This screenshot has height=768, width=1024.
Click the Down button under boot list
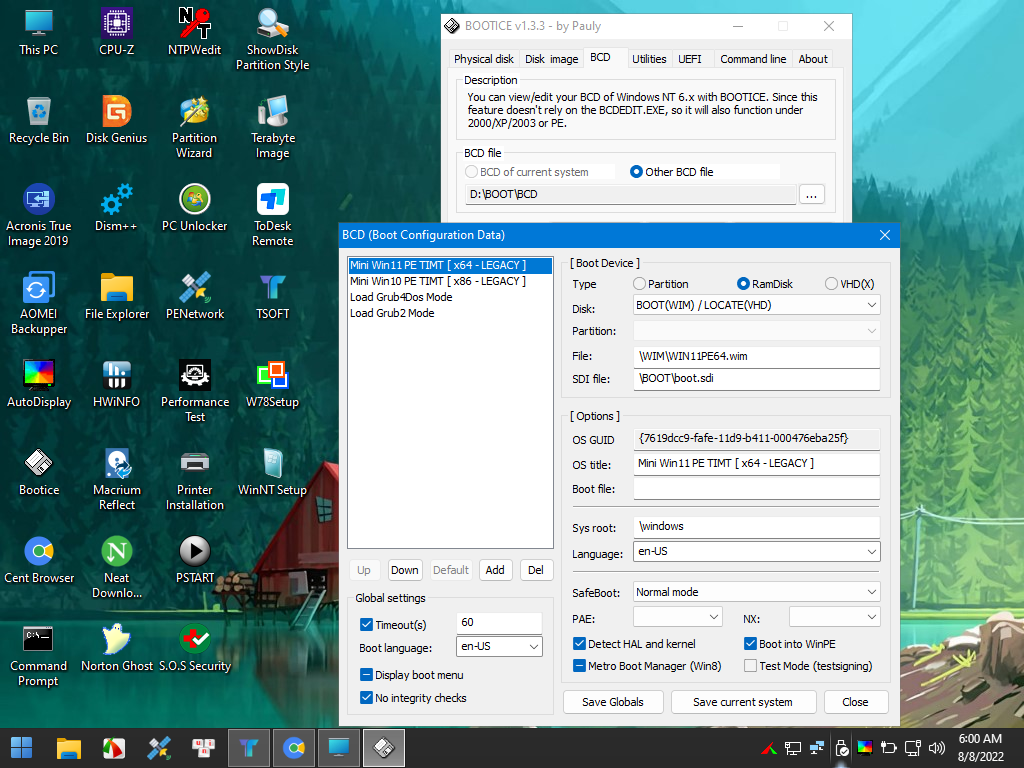click(x=404, y=570)
